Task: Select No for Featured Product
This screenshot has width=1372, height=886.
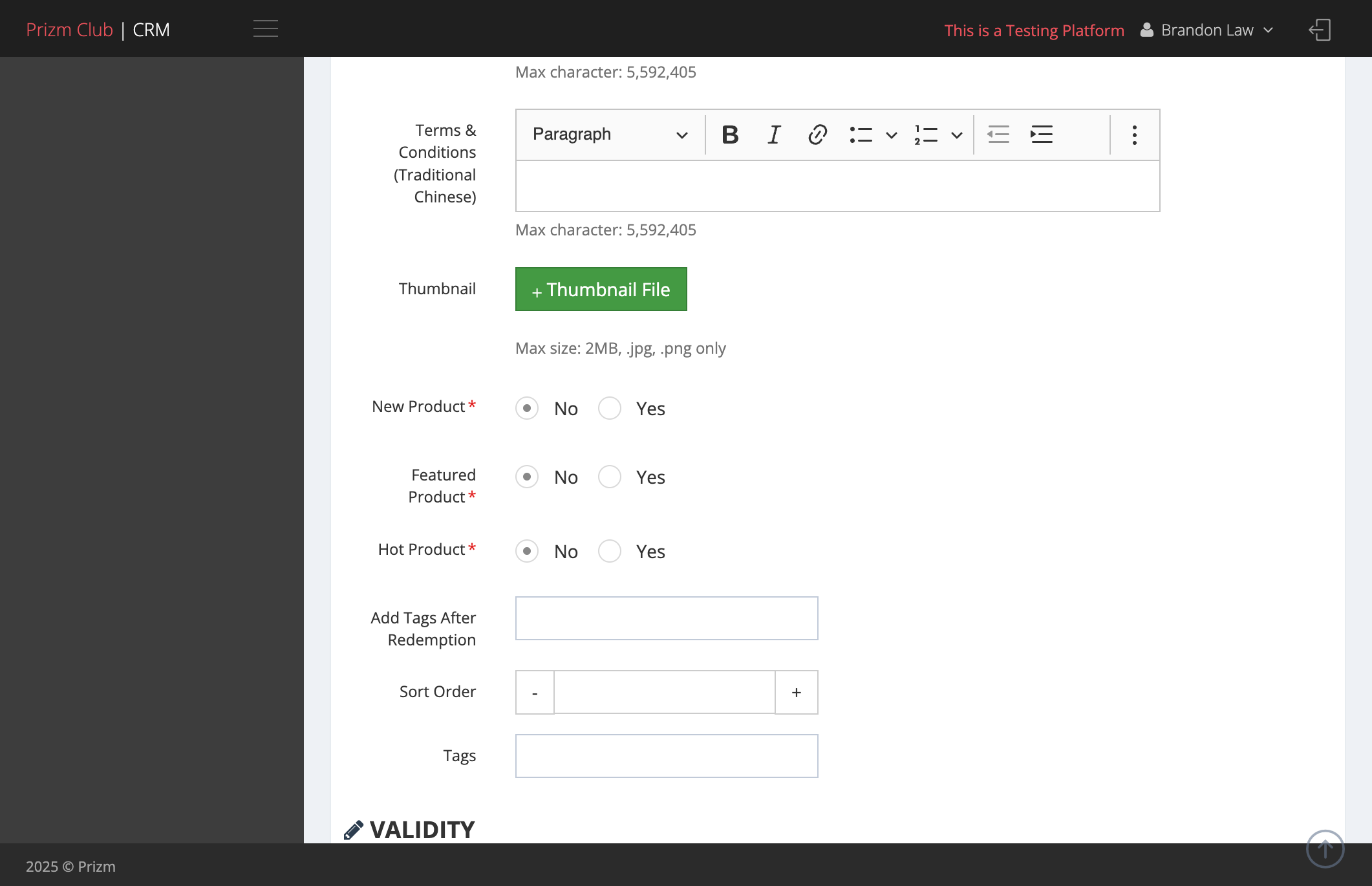Action: [527, 477]
